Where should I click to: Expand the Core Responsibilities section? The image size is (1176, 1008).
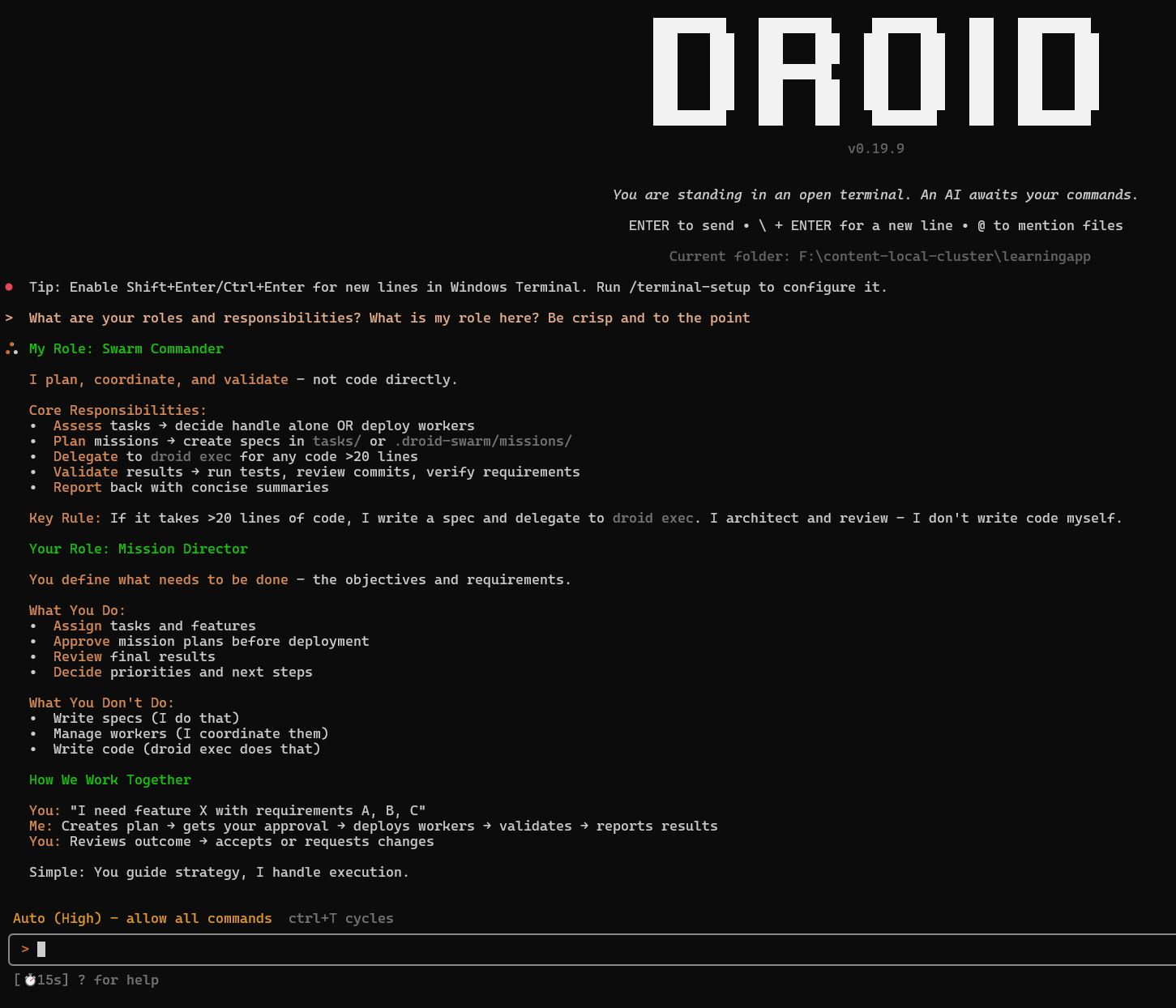pyautogui.click(x=118, y=410)
